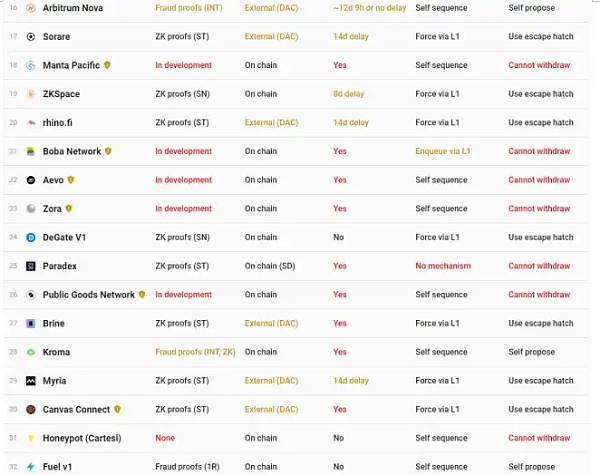Click the warning shield next to Aevo
600x475 pixels.
click(71, 180)
